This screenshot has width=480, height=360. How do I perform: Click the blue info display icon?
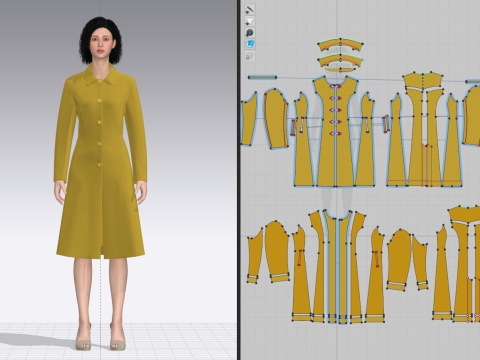(250, 33)
